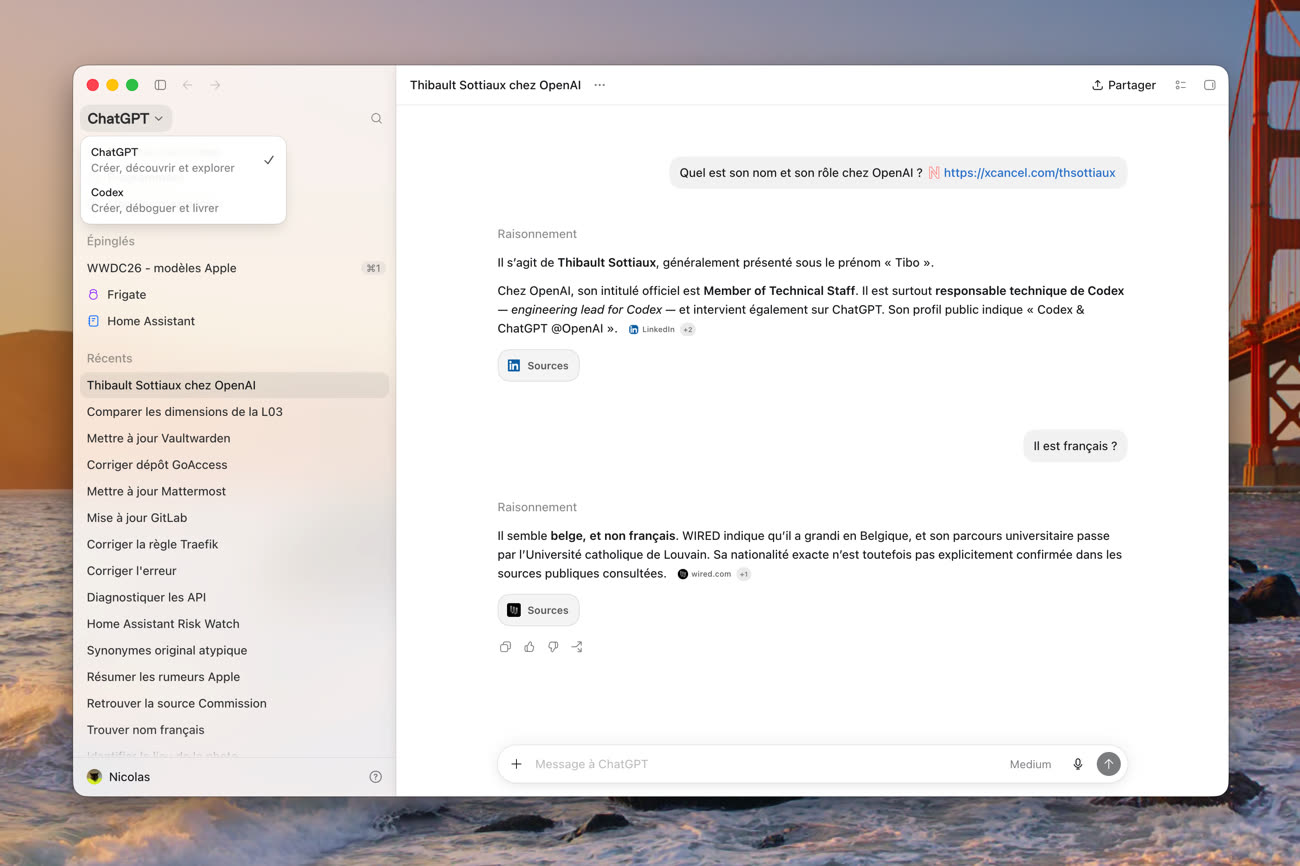The height and width of the screenshot is (866, 1300).
Task: Open chat Corriger l'erreur
Action: [x=234, y=570]
